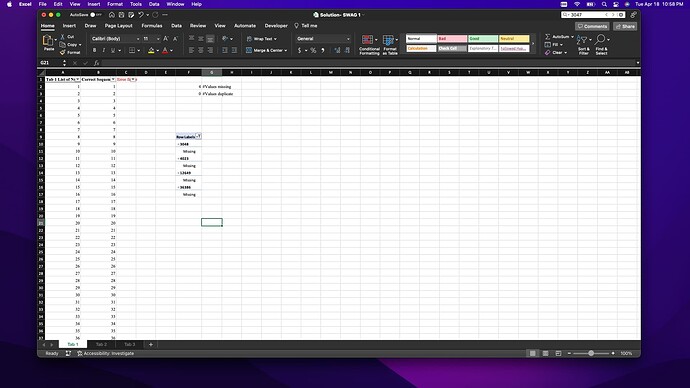Switch to Page Layout view in status bar
This screenshot has width=690, height=388.
click(x=545, y=353)
